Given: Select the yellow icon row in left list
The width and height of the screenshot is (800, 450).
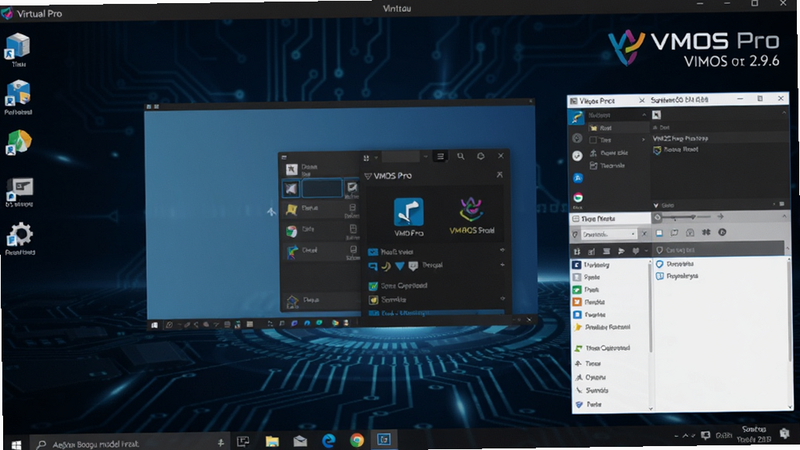Looking at the screenshot, I should coord(321,209).
